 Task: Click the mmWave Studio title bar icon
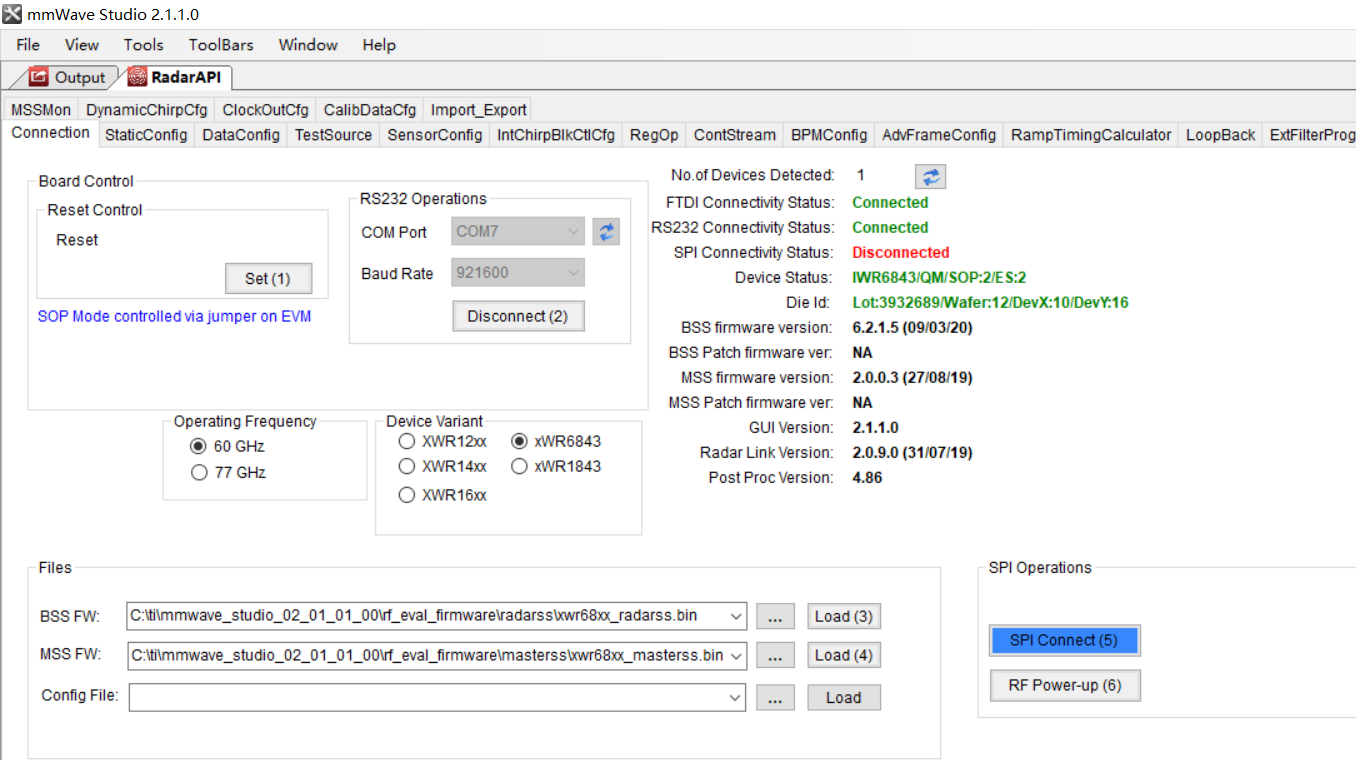12,15
